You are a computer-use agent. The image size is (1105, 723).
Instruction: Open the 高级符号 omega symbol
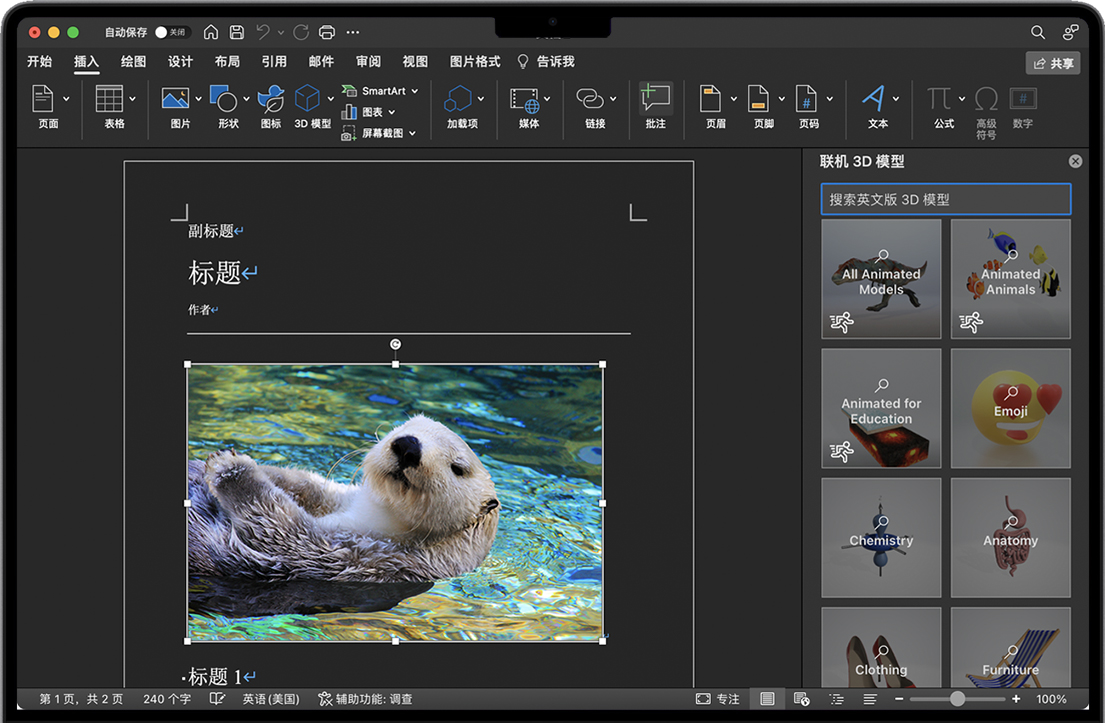point(986,99)
